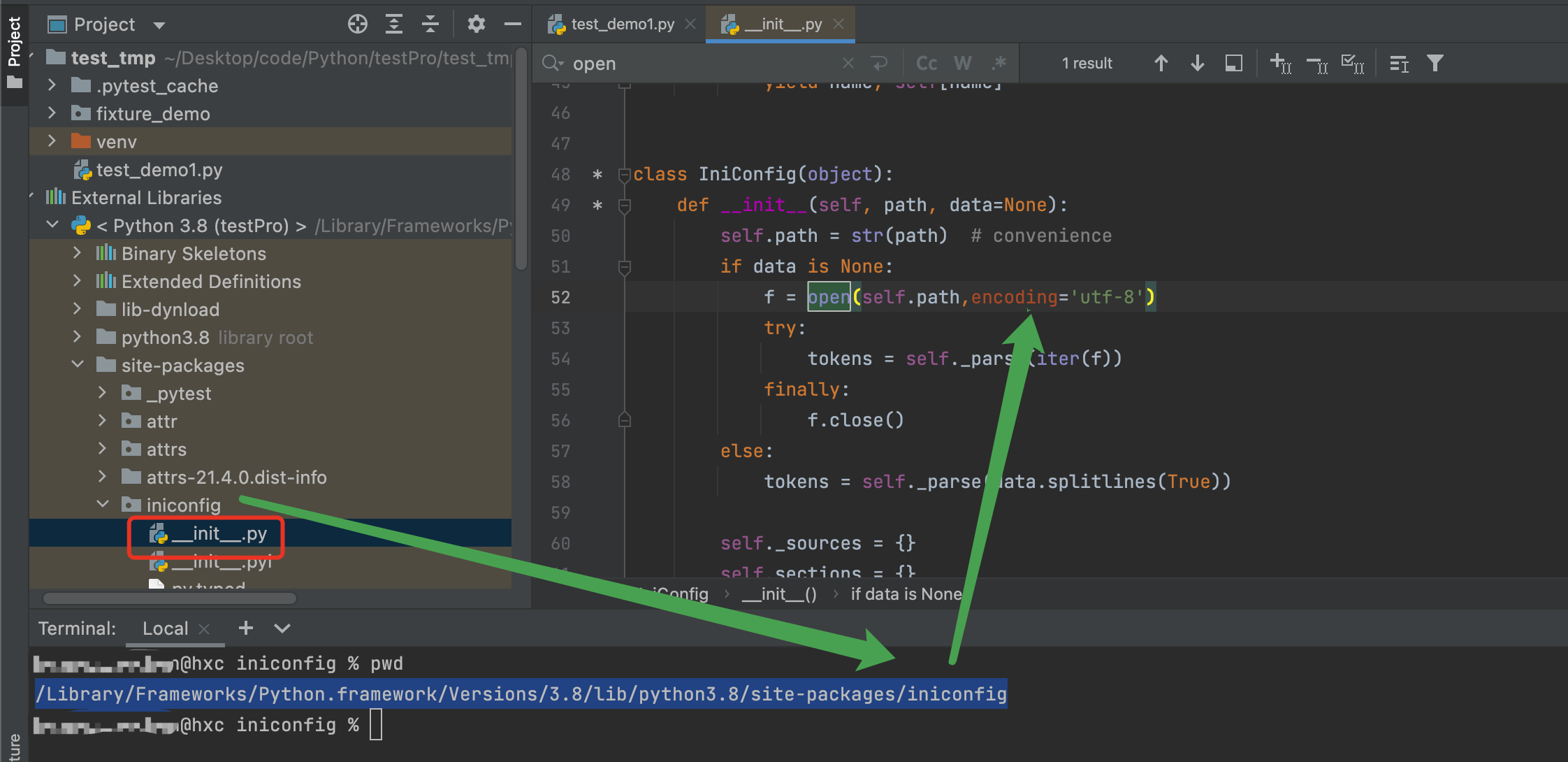Go to previous occurrence with up arrow
The height and width of the screenshot is (762, 1568).
[1161, 64]
